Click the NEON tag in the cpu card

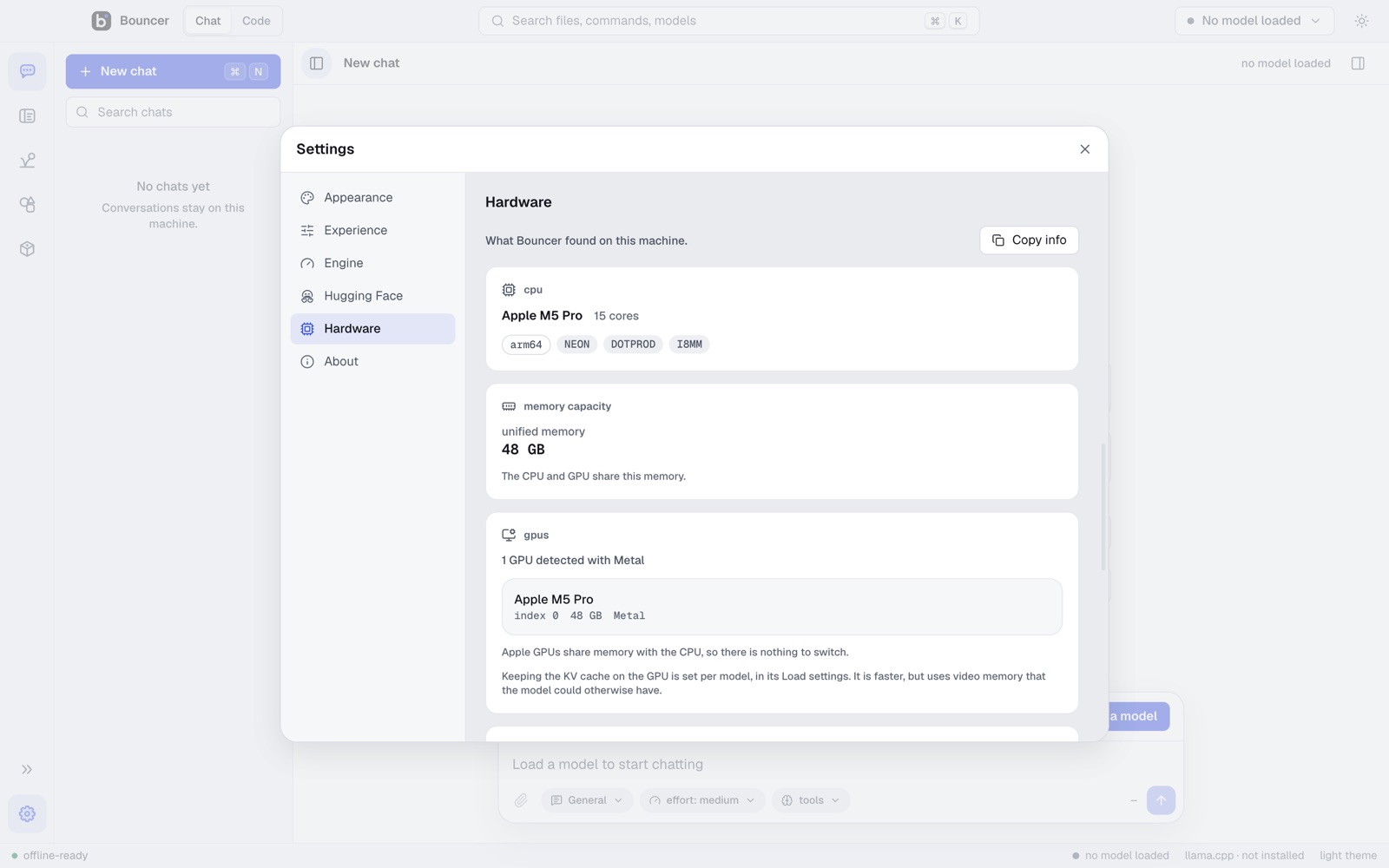coord(576,345)
